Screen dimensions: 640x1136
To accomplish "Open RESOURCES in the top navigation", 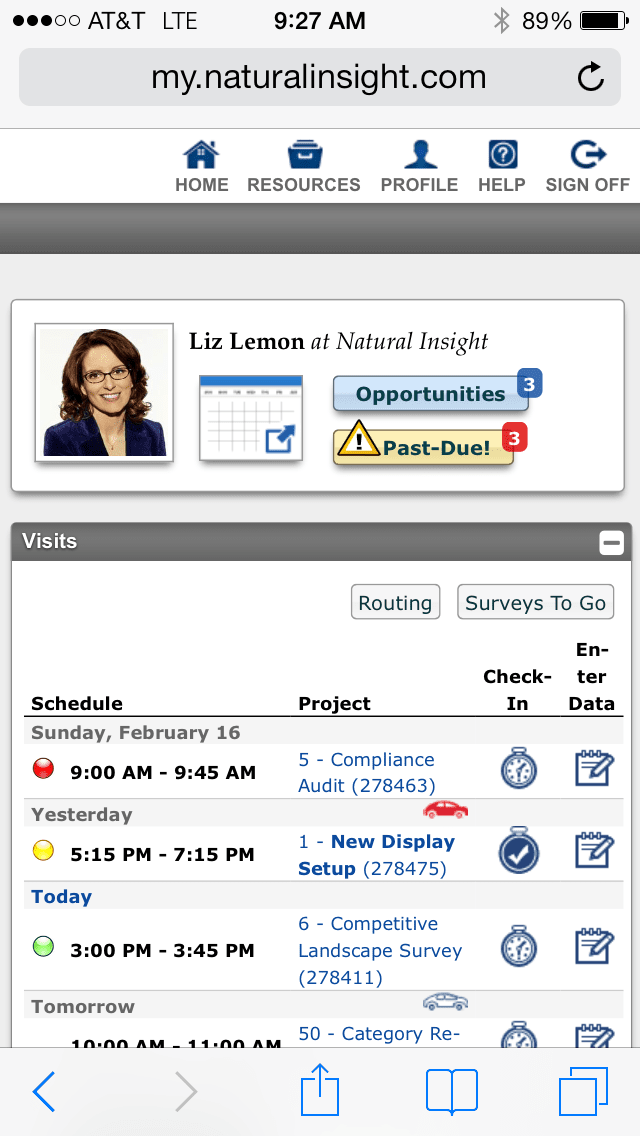I will pos(303,167).
